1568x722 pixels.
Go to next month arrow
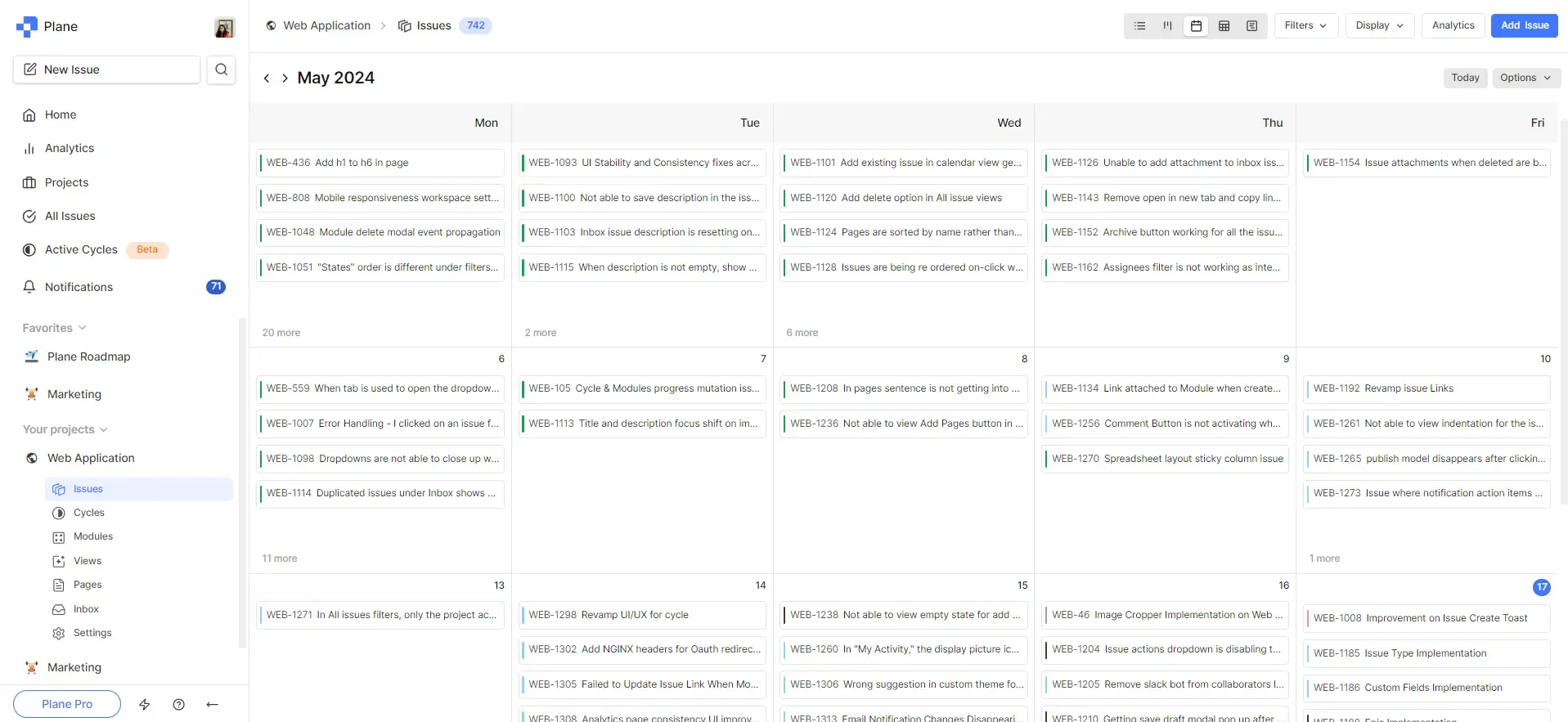(285, 78)
